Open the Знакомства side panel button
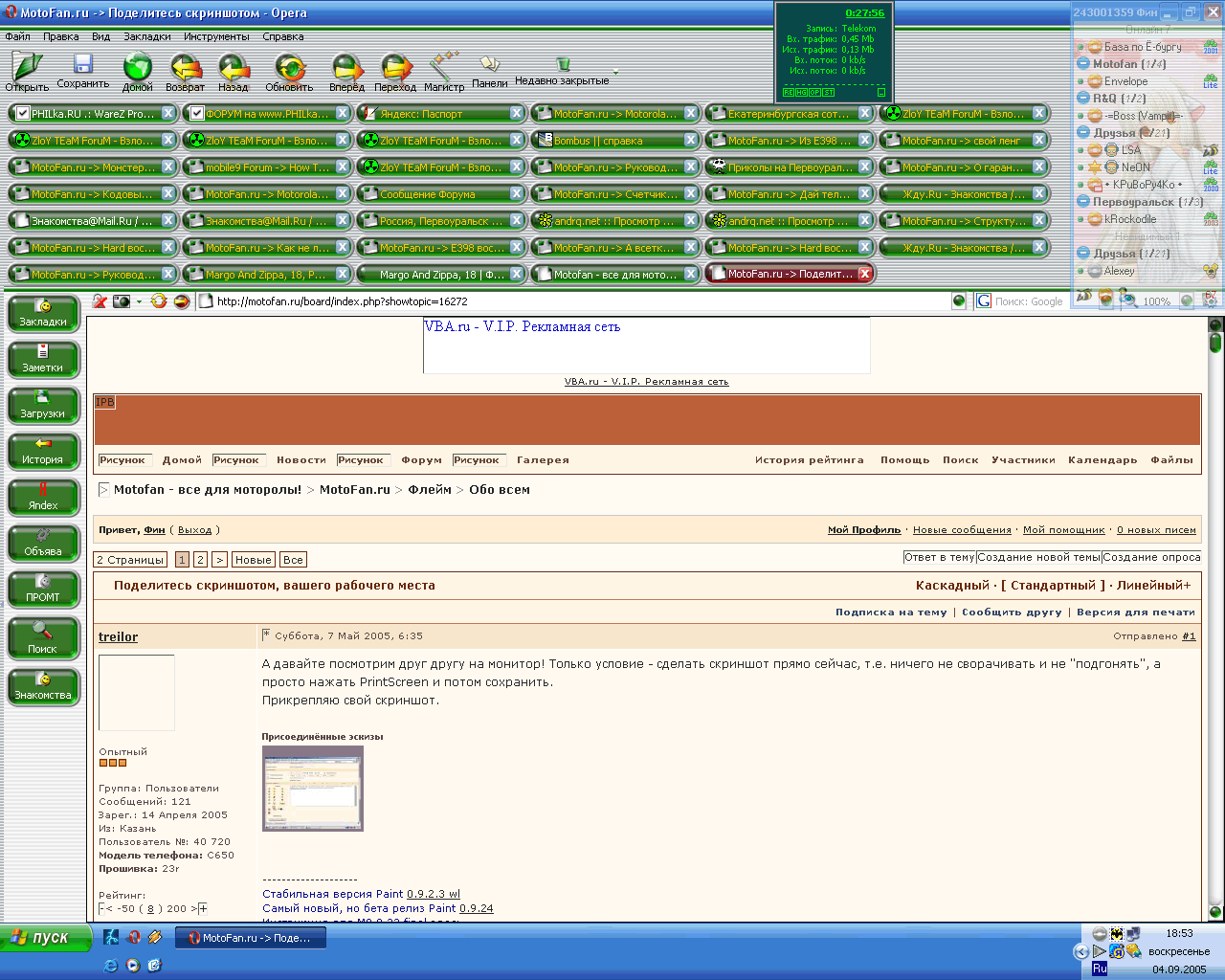 43,686
